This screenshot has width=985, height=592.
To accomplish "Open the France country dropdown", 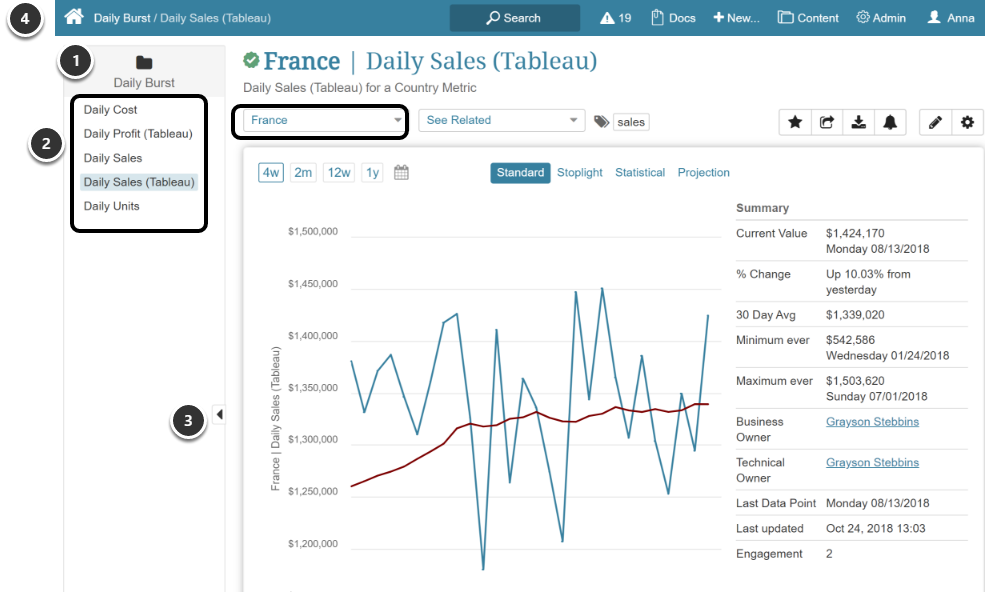I will point(320,121).
